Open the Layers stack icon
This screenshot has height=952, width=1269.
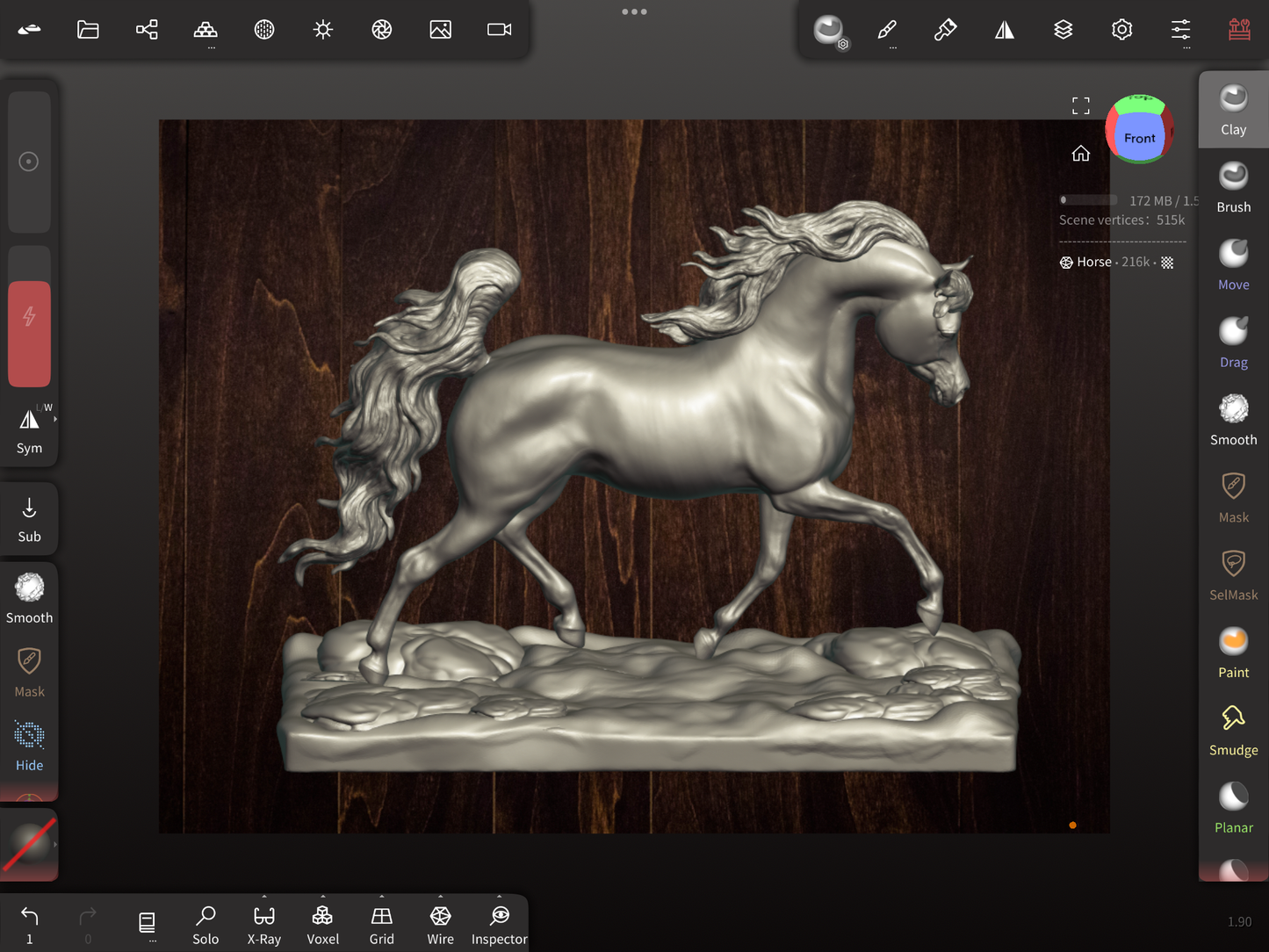tap(1063, 30)
